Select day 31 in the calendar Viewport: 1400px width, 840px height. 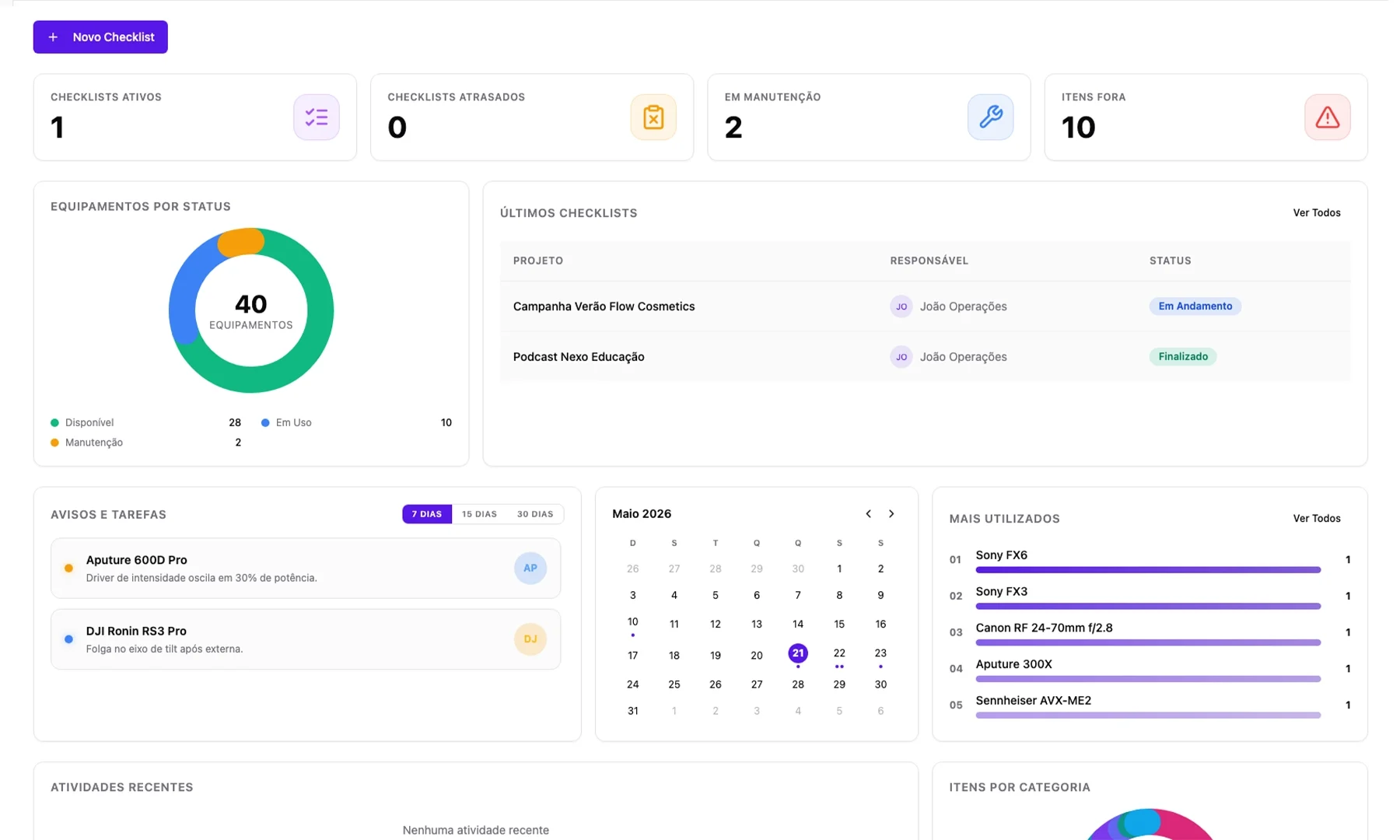click(633, 711)
